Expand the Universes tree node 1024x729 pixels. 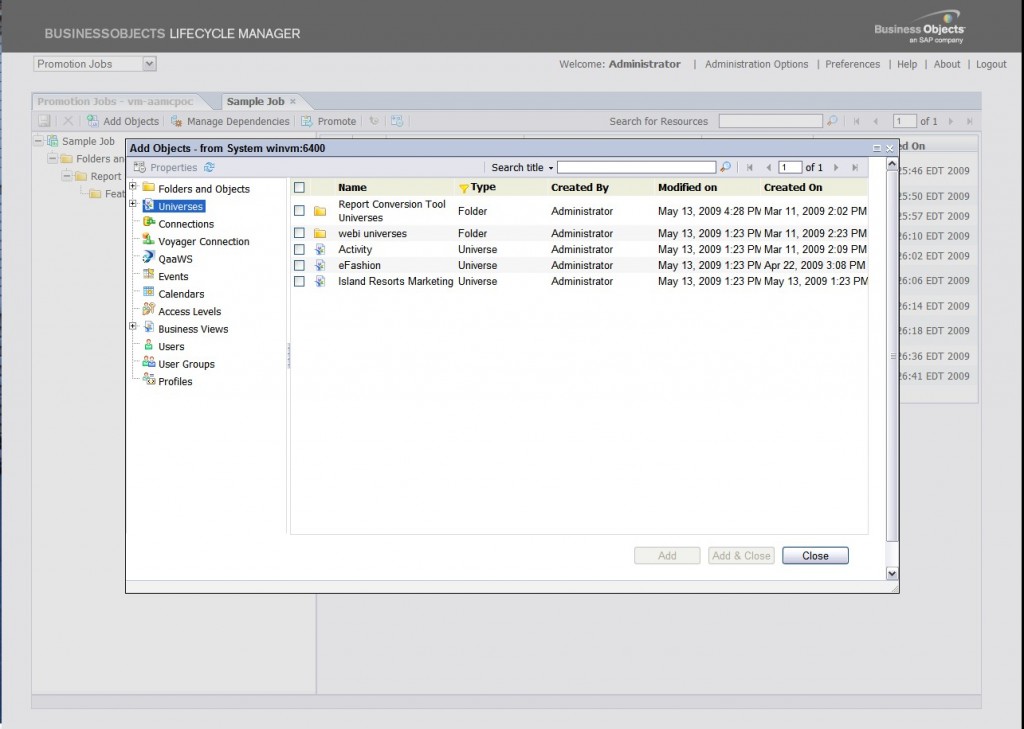tap(133, 204)
